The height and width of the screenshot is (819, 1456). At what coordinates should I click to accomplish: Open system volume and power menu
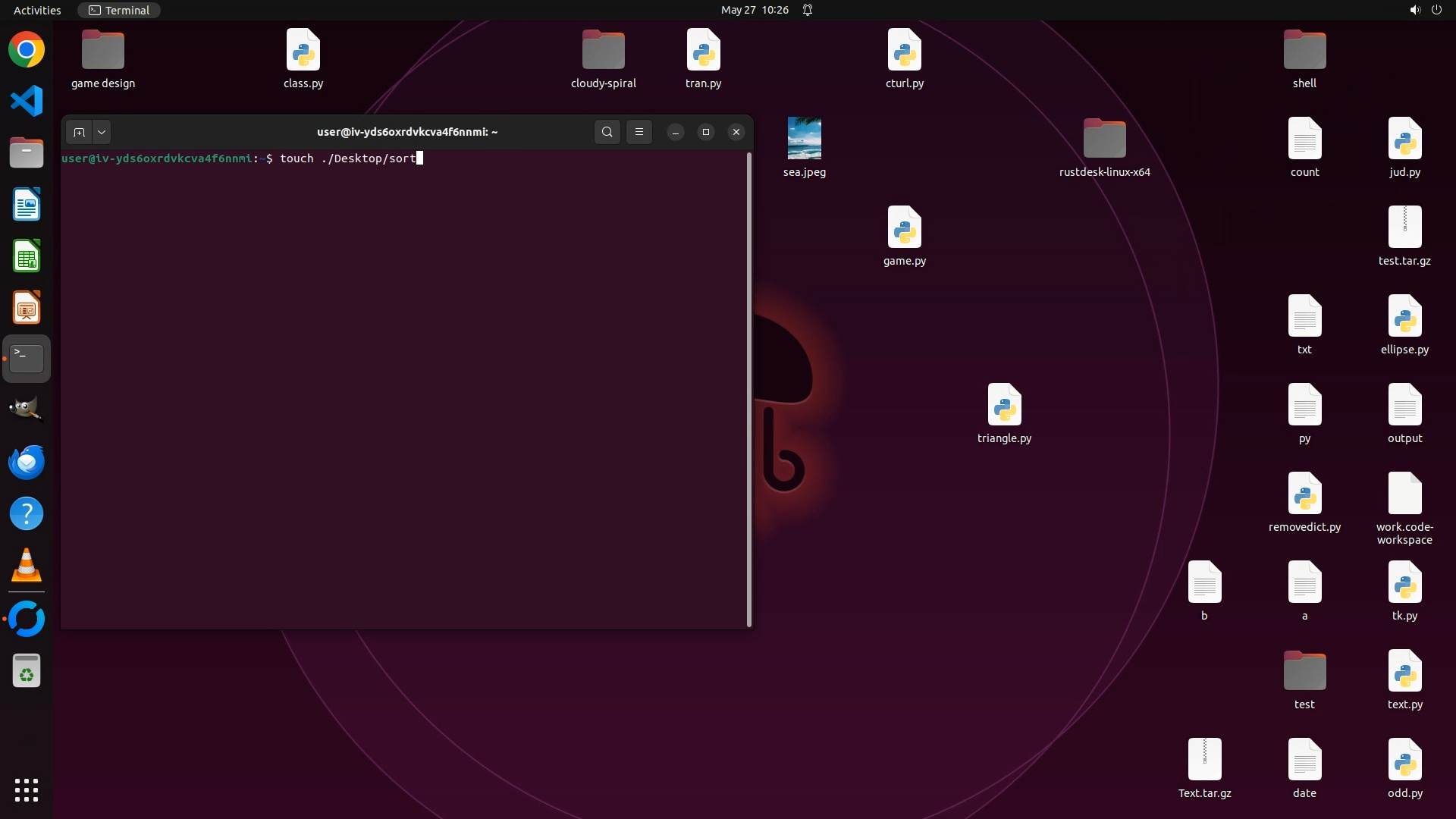[1425, 10]
